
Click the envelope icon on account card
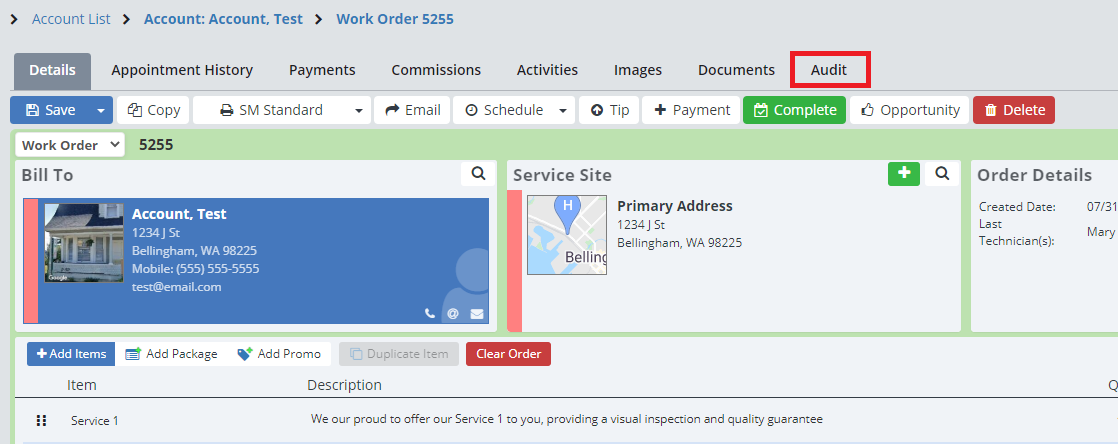point(477,313)
